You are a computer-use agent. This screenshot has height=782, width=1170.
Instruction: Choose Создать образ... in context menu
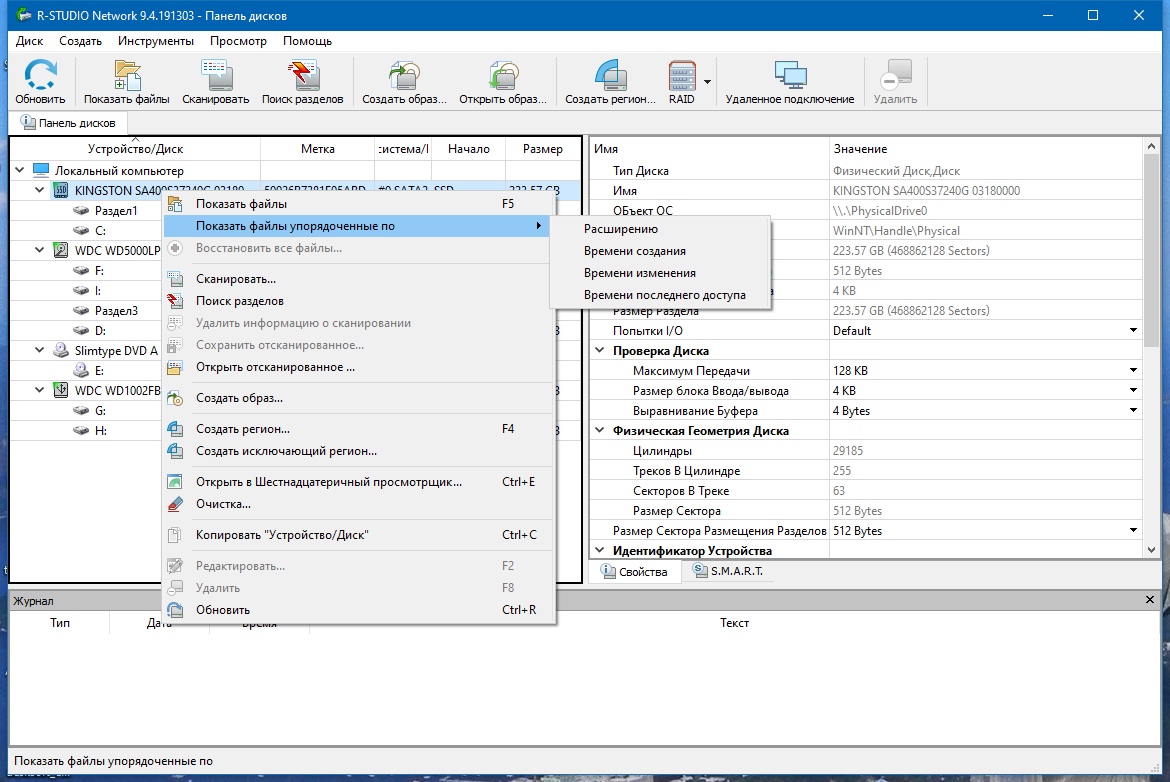358,398
